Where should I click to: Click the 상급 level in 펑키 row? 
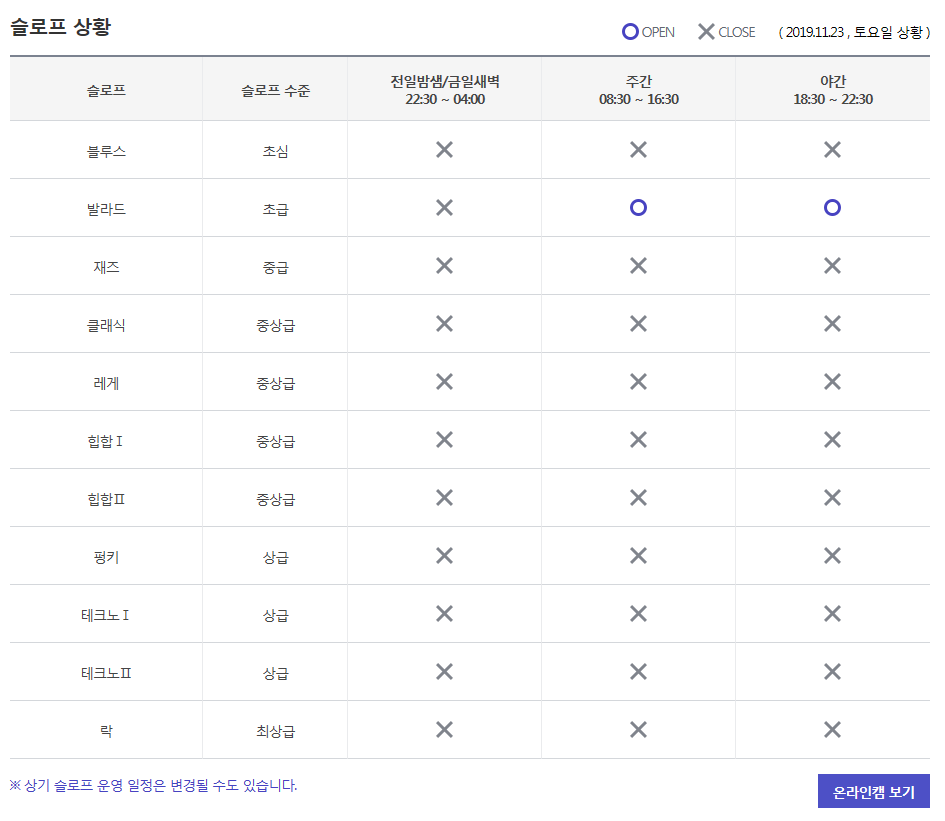click(x=275, y=556)
